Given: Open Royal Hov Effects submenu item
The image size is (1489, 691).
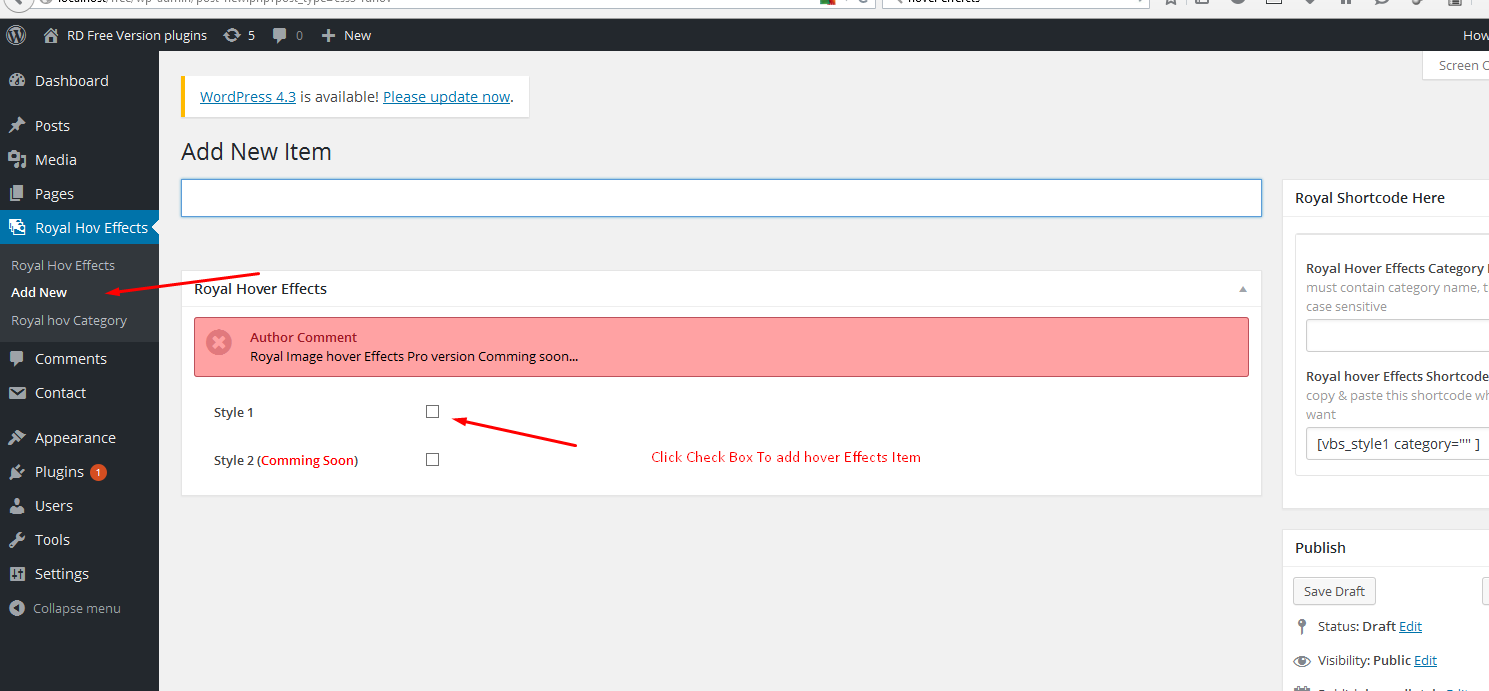Looking at the screenshot, I should (x=63, y=265).
